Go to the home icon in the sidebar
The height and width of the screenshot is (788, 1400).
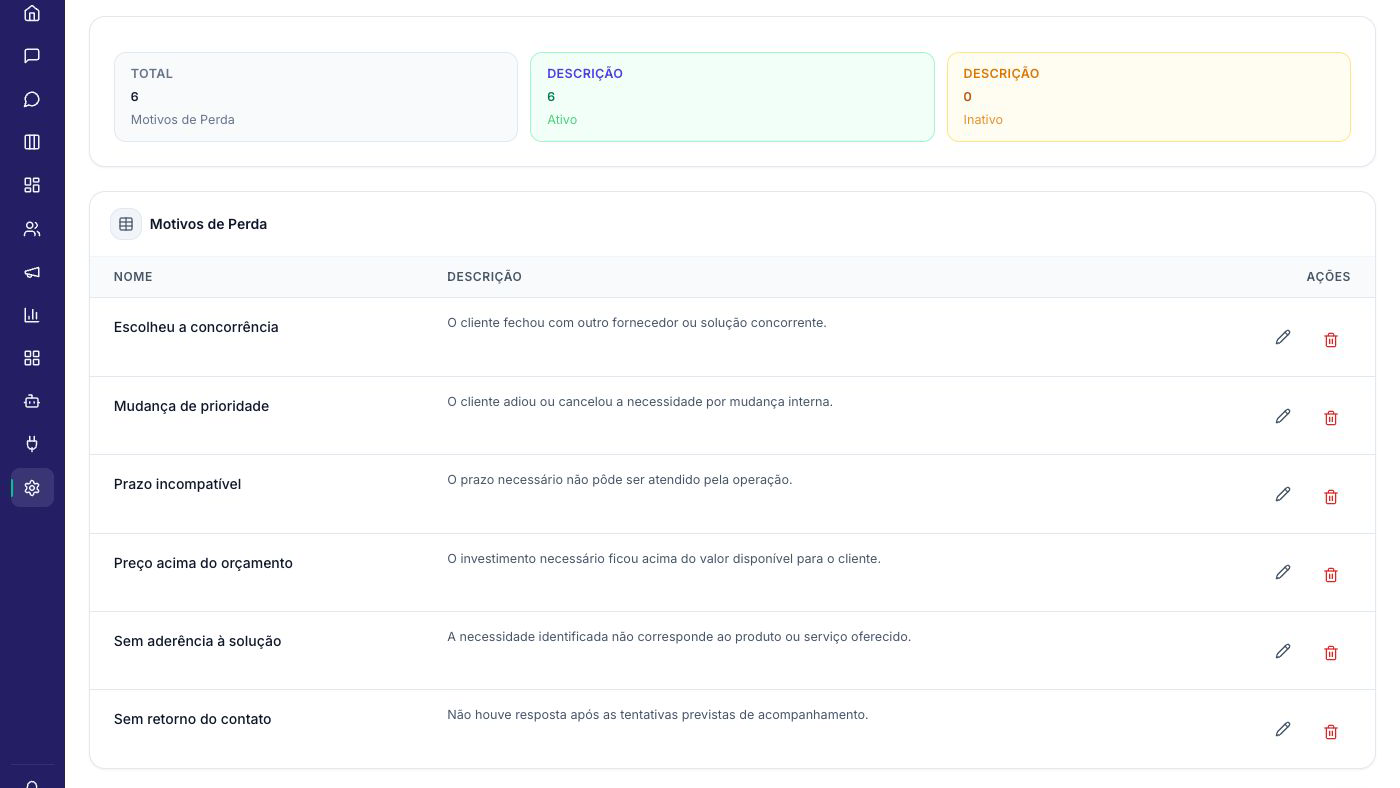point(32,13)
